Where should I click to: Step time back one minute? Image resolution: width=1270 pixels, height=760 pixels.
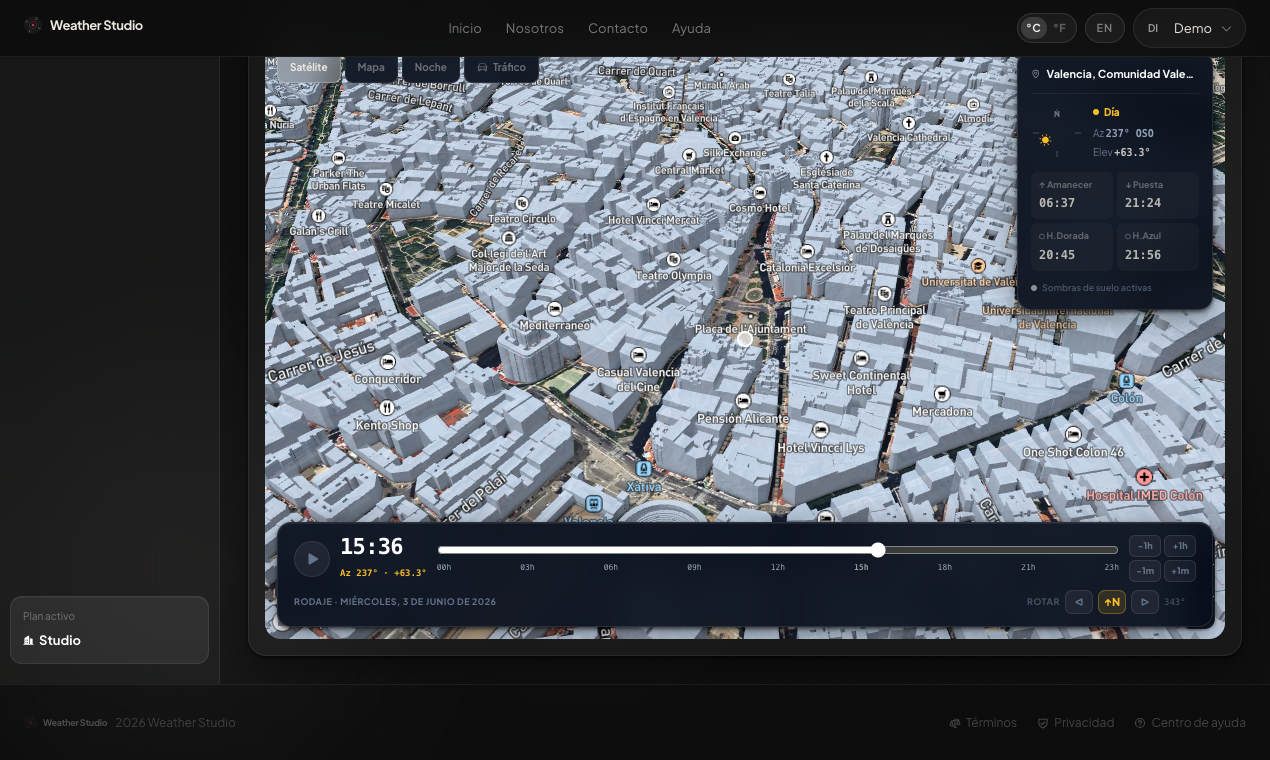click(x=1145, y=571)
